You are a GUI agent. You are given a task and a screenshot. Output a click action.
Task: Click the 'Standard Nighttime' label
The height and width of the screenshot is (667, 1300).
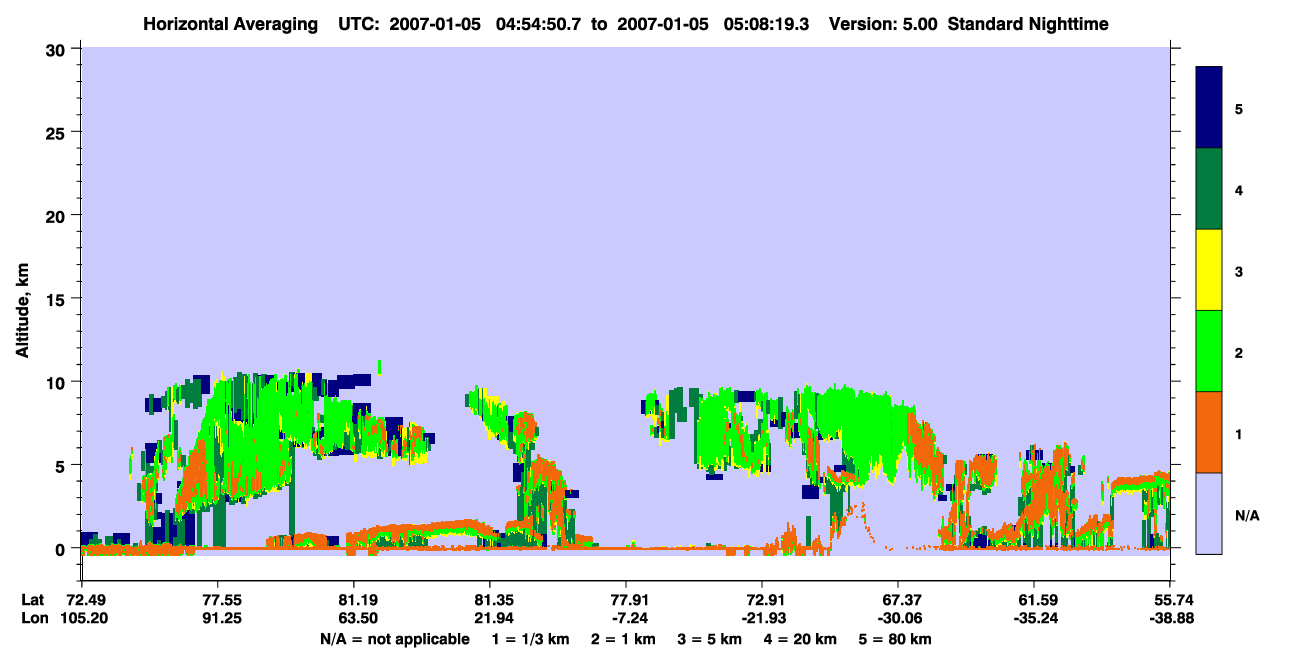(x=1028, y=24)
